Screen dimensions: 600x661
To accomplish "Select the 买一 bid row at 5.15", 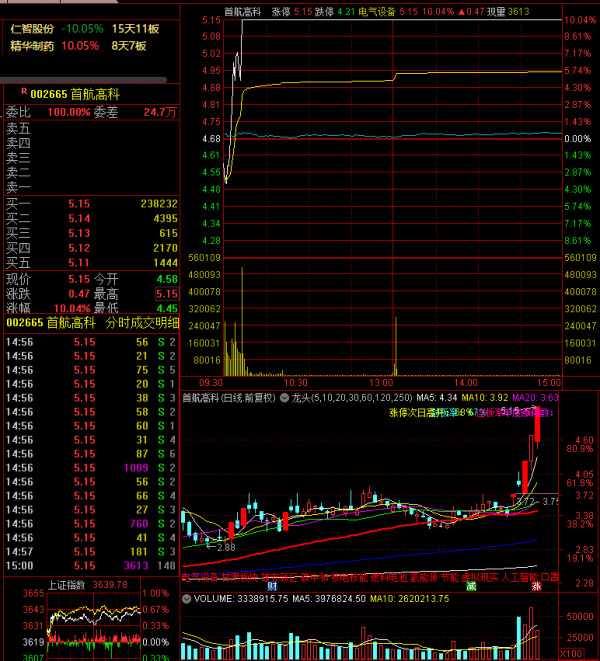I will (x=90, y=203).
